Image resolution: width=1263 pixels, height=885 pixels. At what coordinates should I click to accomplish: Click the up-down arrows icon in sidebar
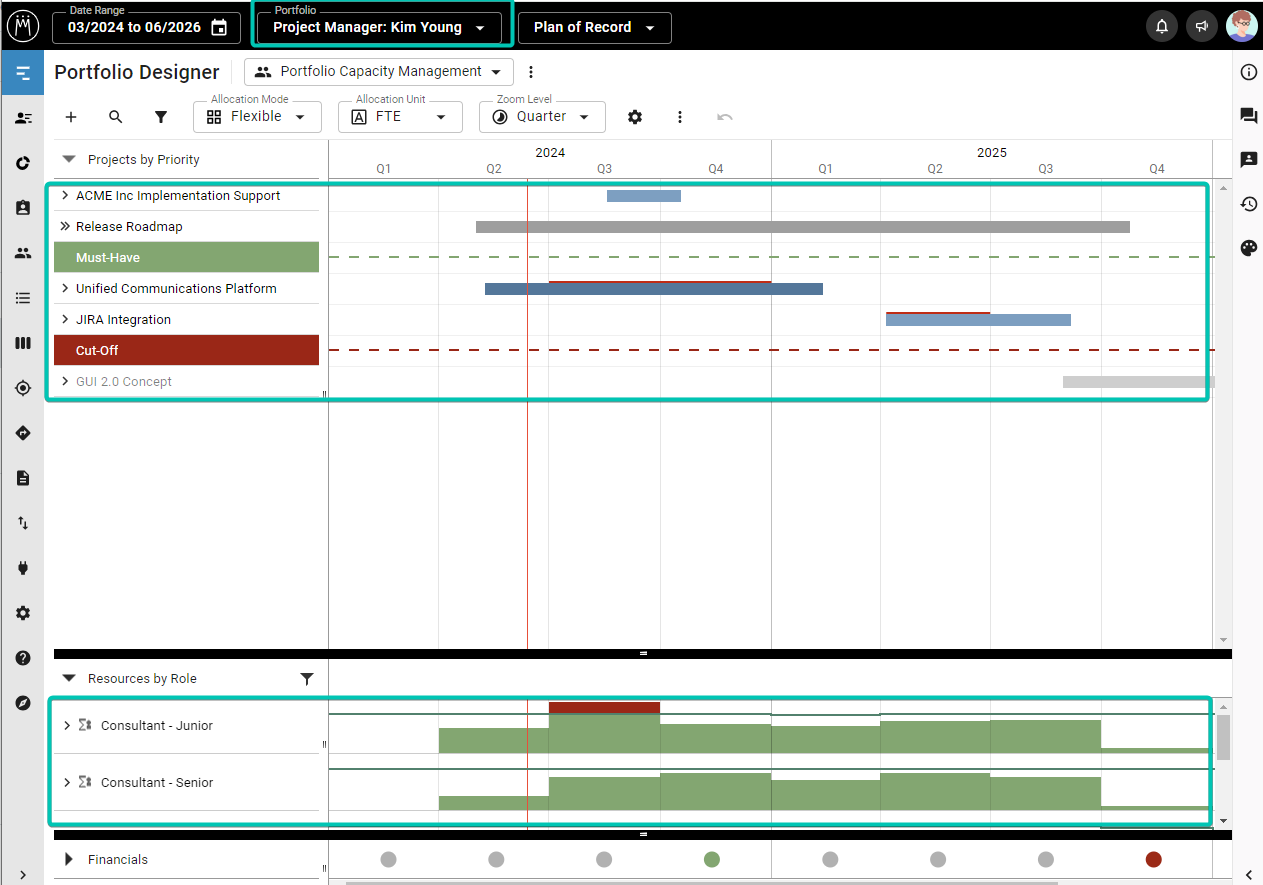point(22,523)
